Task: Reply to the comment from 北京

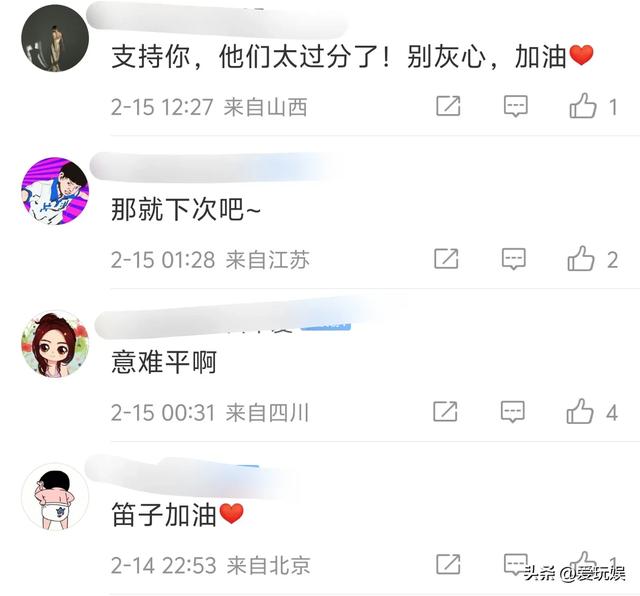Action: (516, 564)
